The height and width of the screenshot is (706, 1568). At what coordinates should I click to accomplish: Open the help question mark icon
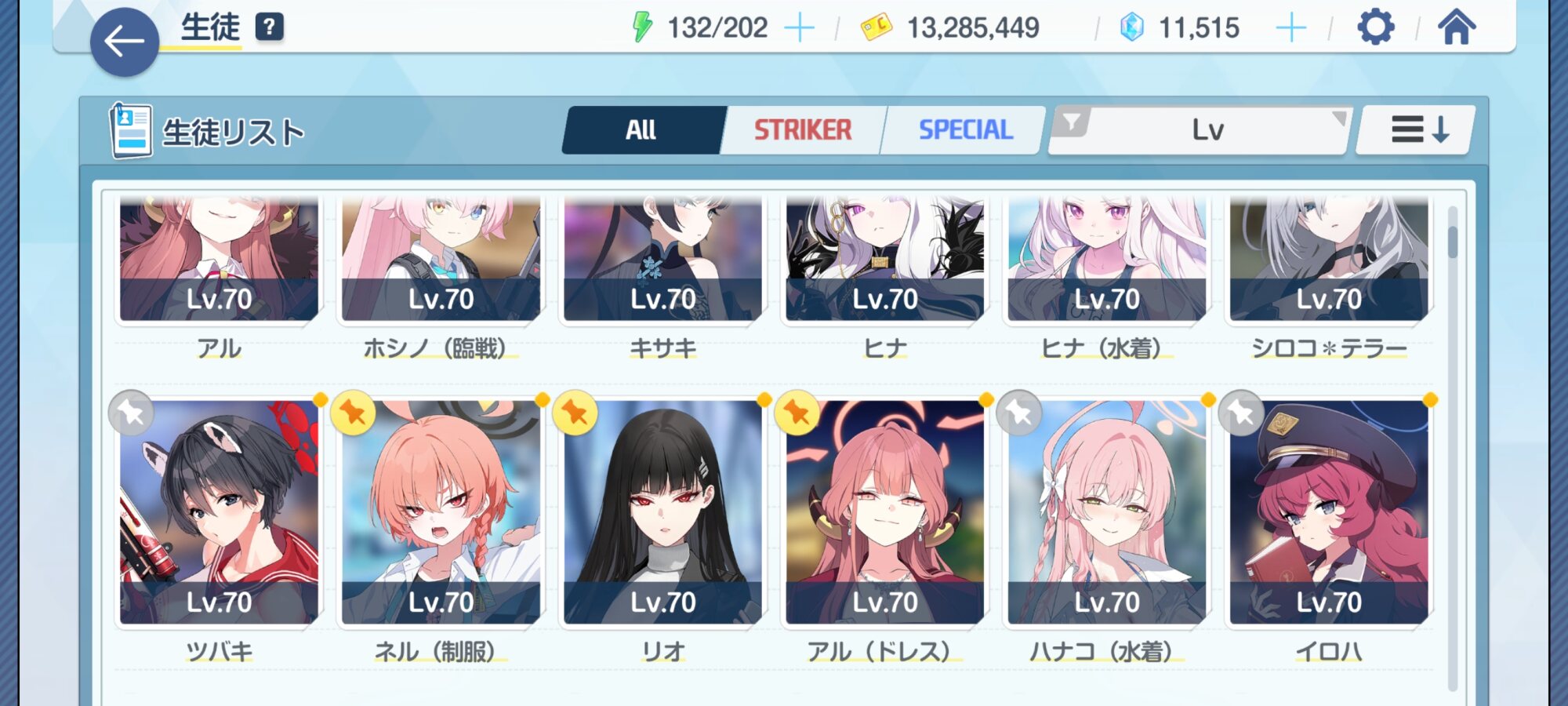tap(269, 27)
